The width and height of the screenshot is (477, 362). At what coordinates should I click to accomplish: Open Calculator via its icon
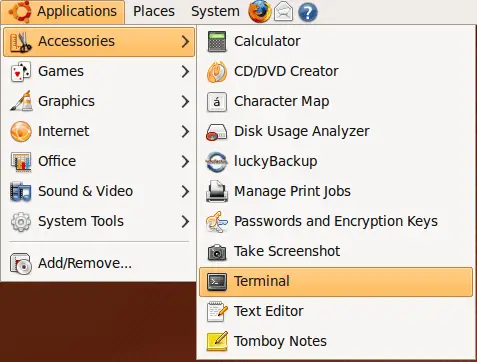coord(217,41)
